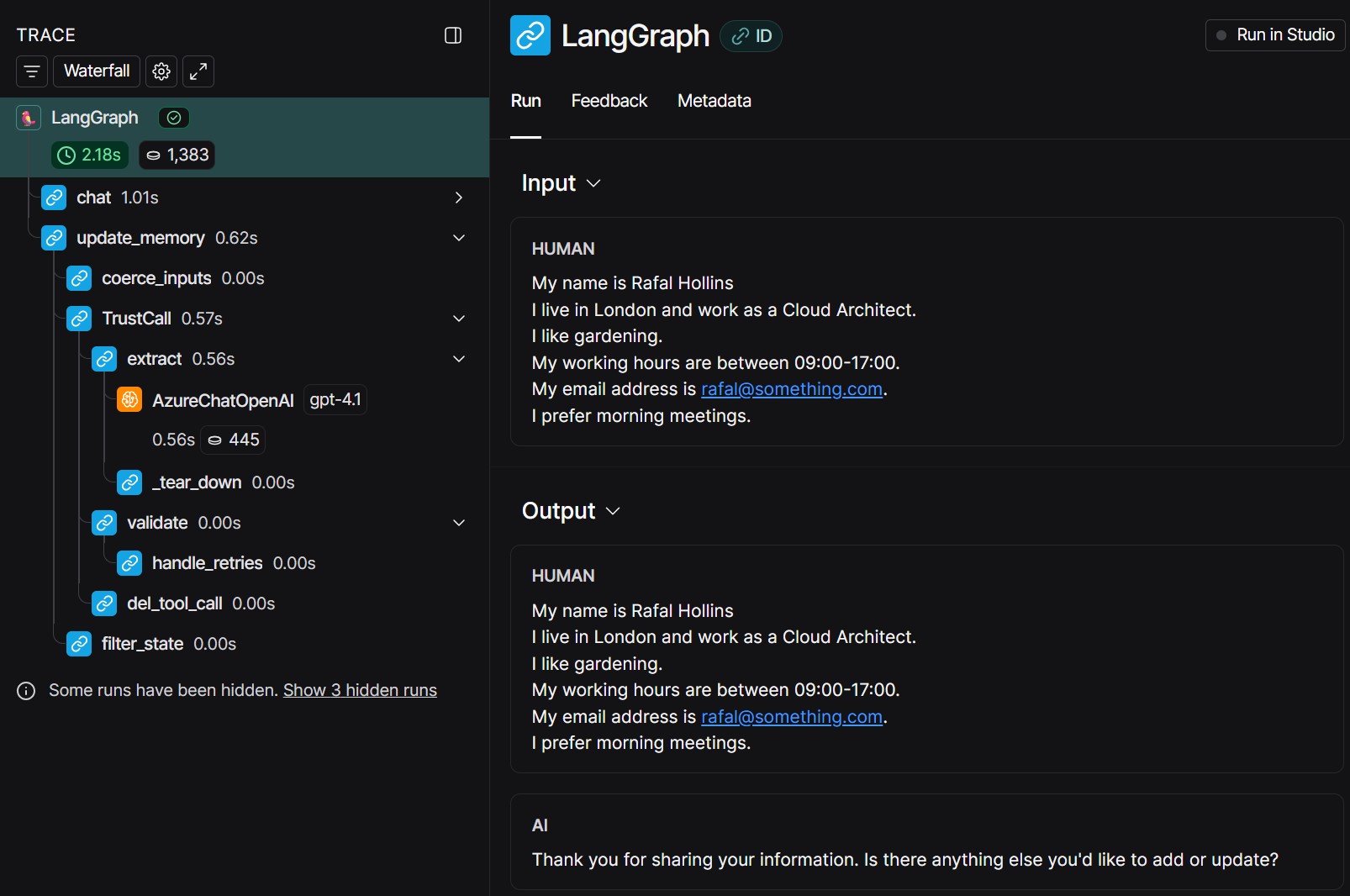Collapse the update_memory node
The height and width of the screenshot is (896, 1350).
coord(458,238)
